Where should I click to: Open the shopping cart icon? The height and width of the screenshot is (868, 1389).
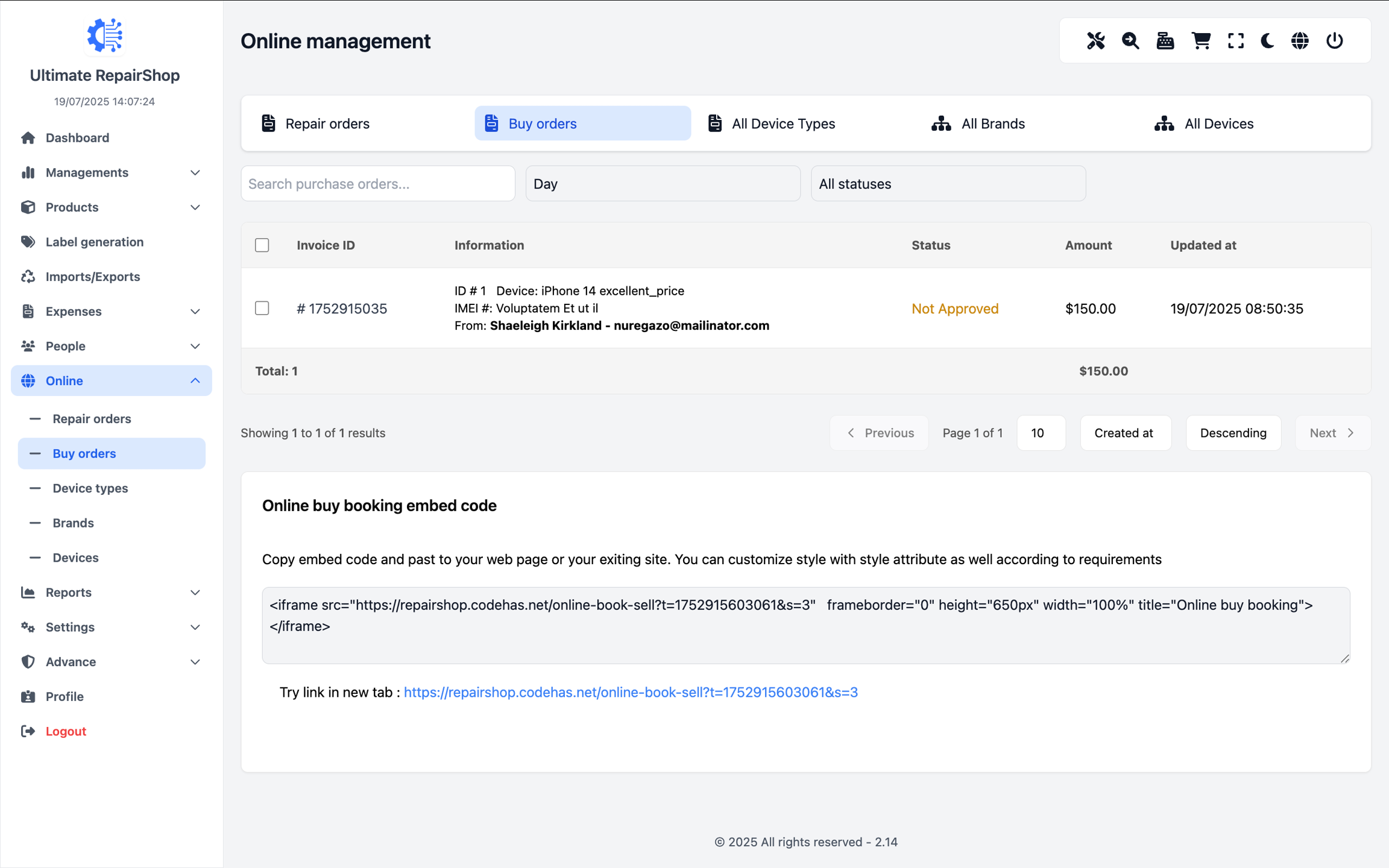tap(1200, 41)
